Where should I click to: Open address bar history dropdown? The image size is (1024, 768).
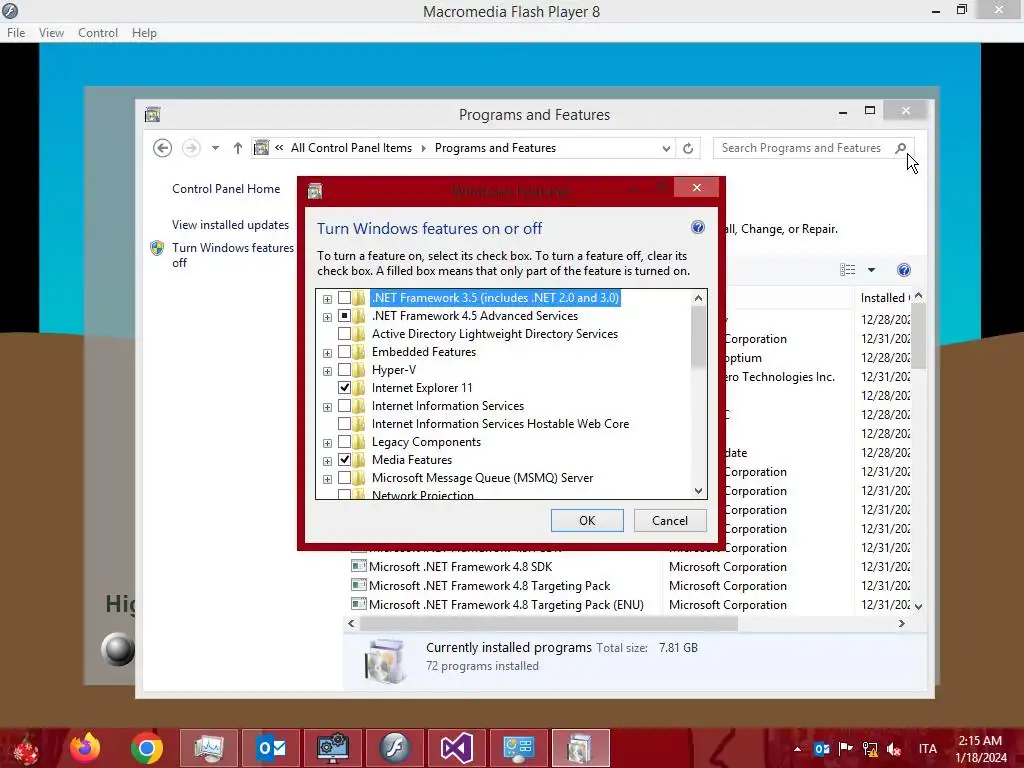[665, 148]
